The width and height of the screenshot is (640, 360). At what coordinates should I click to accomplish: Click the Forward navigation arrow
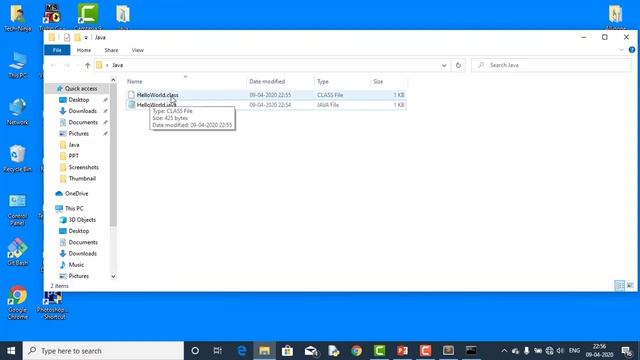(67, 65)
